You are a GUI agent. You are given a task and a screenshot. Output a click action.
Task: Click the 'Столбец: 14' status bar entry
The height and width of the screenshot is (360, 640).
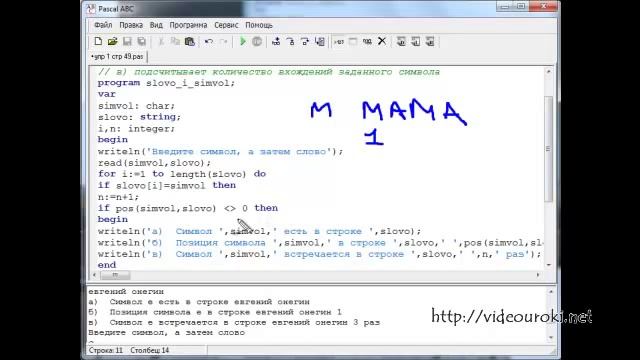coord(150,350)
